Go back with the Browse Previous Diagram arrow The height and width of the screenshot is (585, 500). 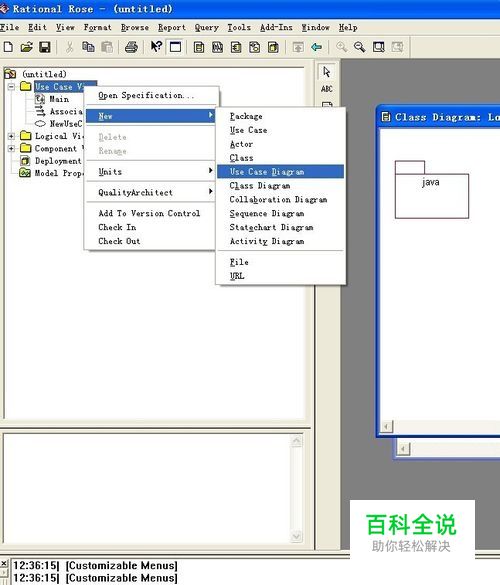pyautogui.click(x=316, y=47)
